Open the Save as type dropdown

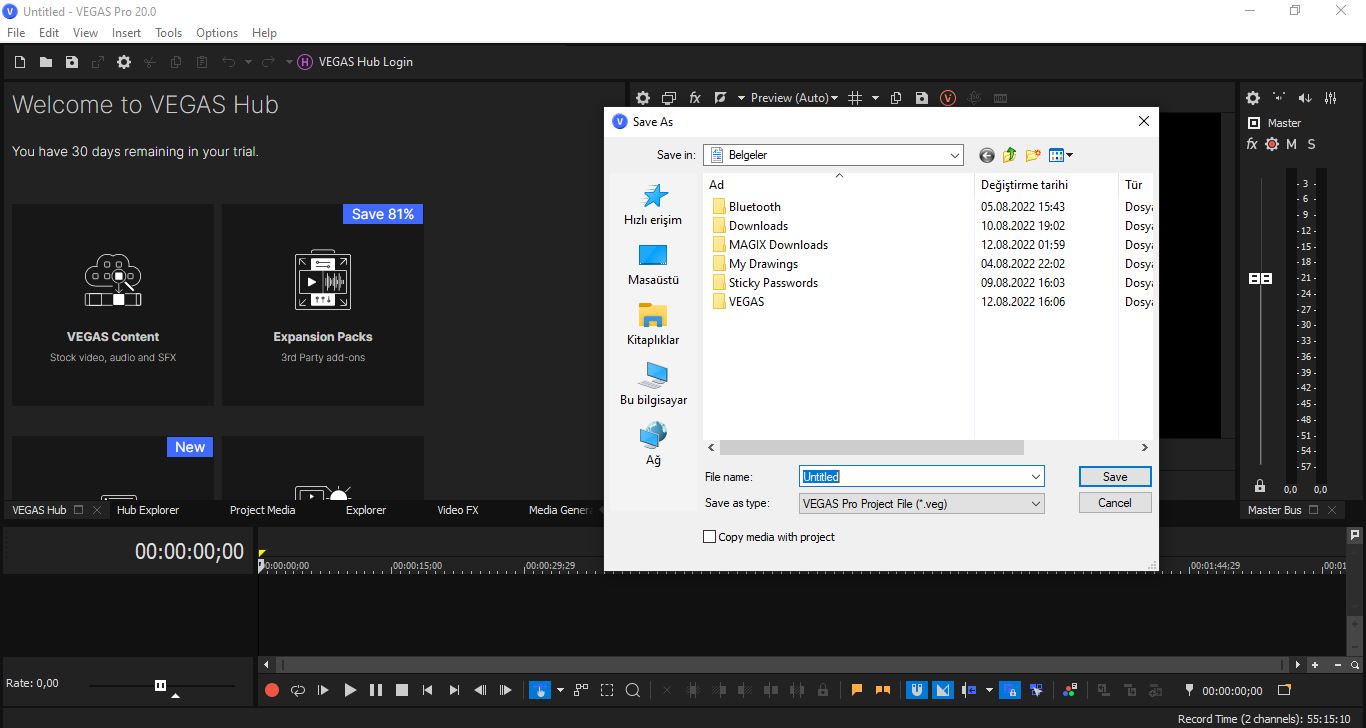pos(922,504)
